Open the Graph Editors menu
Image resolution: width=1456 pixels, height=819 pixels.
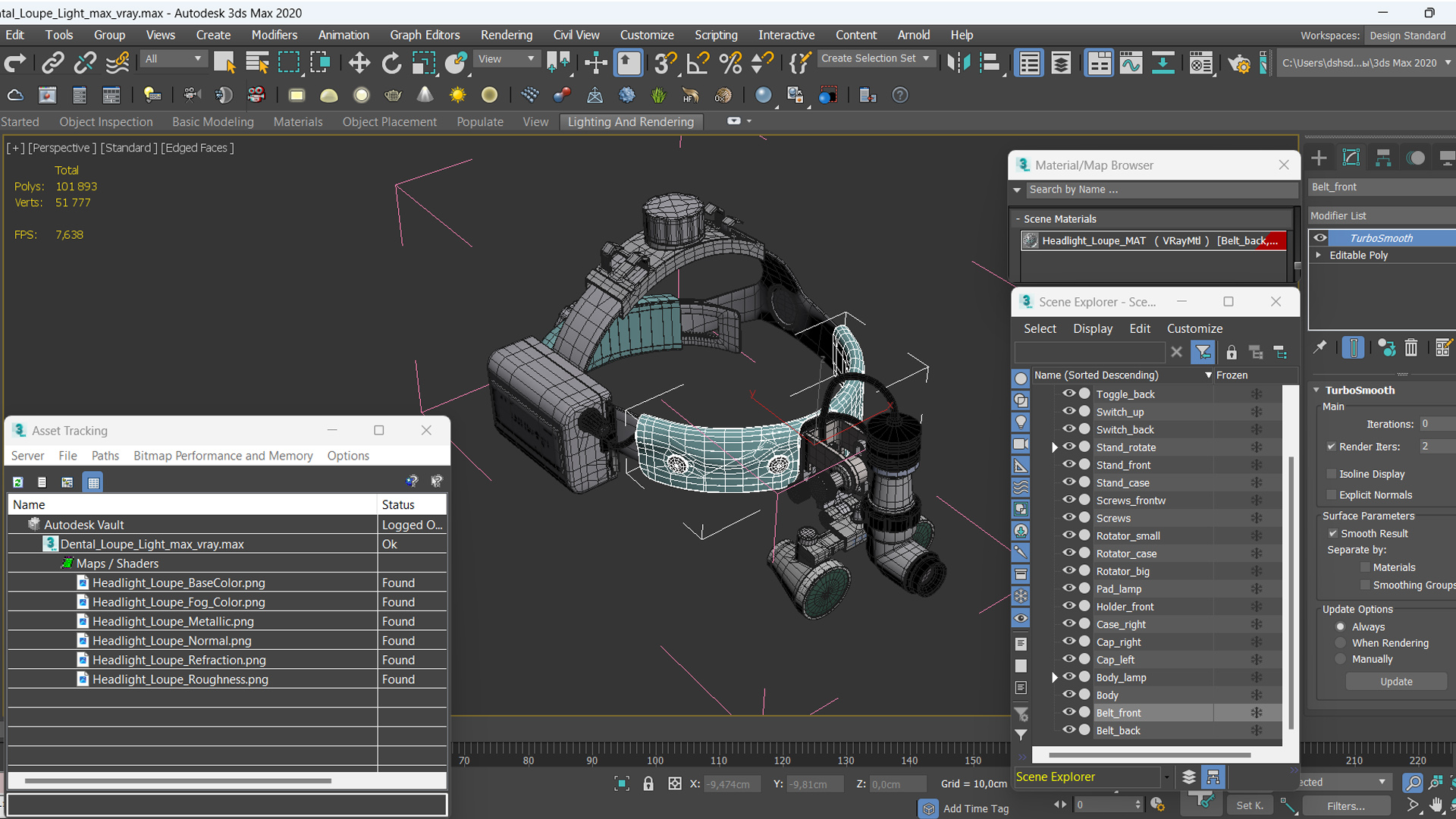tap(425, 35)
